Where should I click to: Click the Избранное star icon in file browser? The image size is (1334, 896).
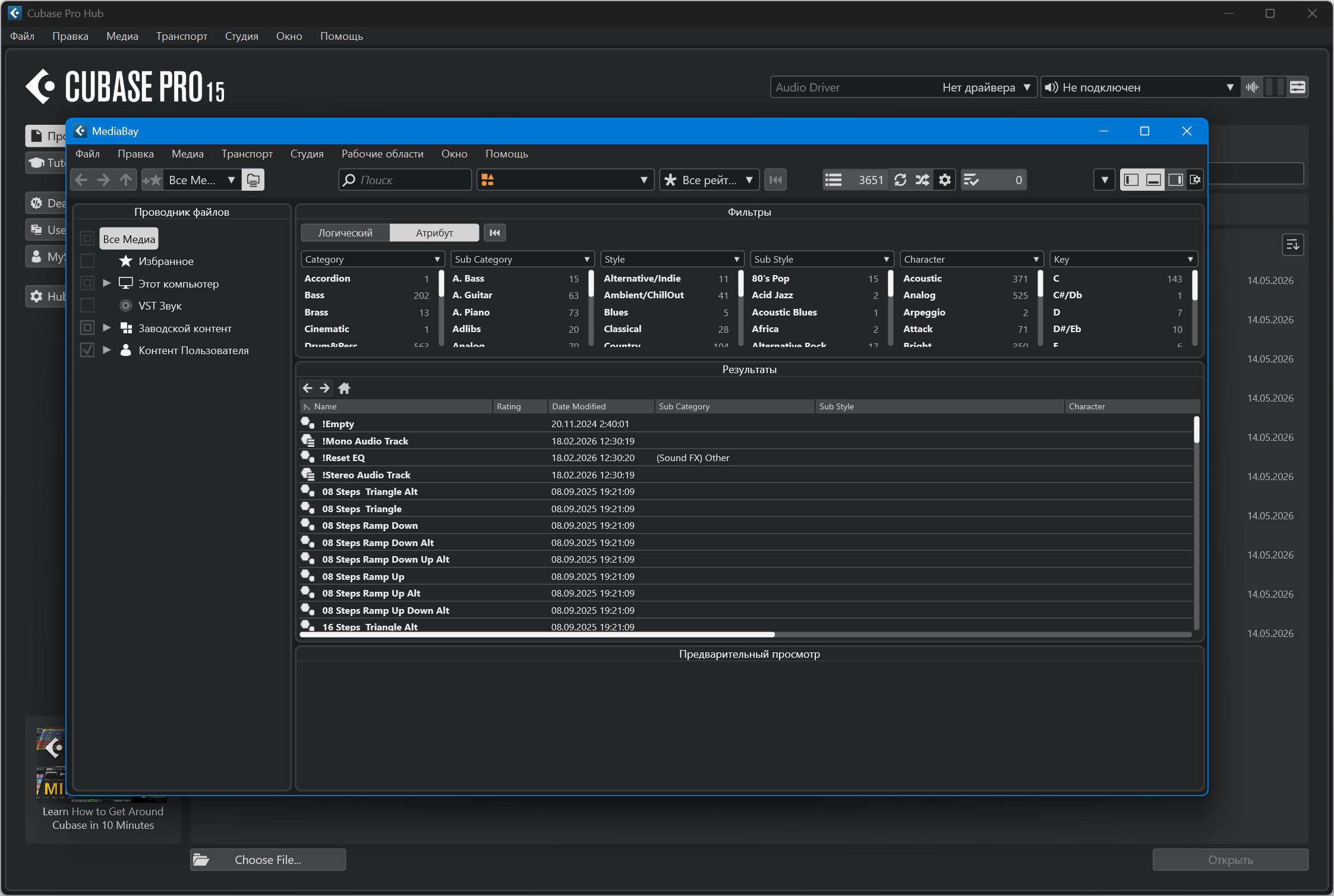click(125, 261)
